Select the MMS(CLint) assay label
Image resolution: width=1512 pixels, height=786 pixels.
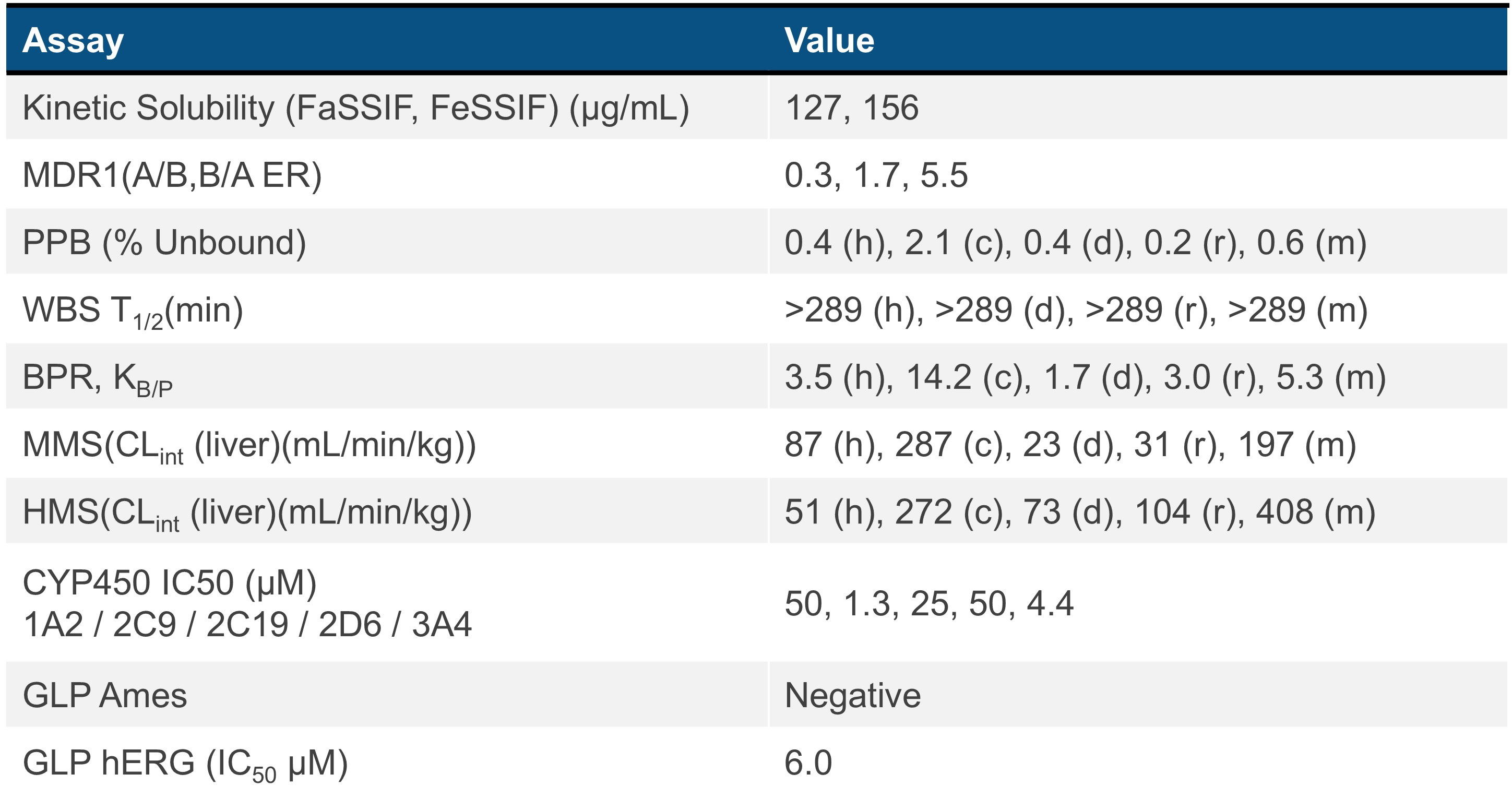(x=249, y=446)
